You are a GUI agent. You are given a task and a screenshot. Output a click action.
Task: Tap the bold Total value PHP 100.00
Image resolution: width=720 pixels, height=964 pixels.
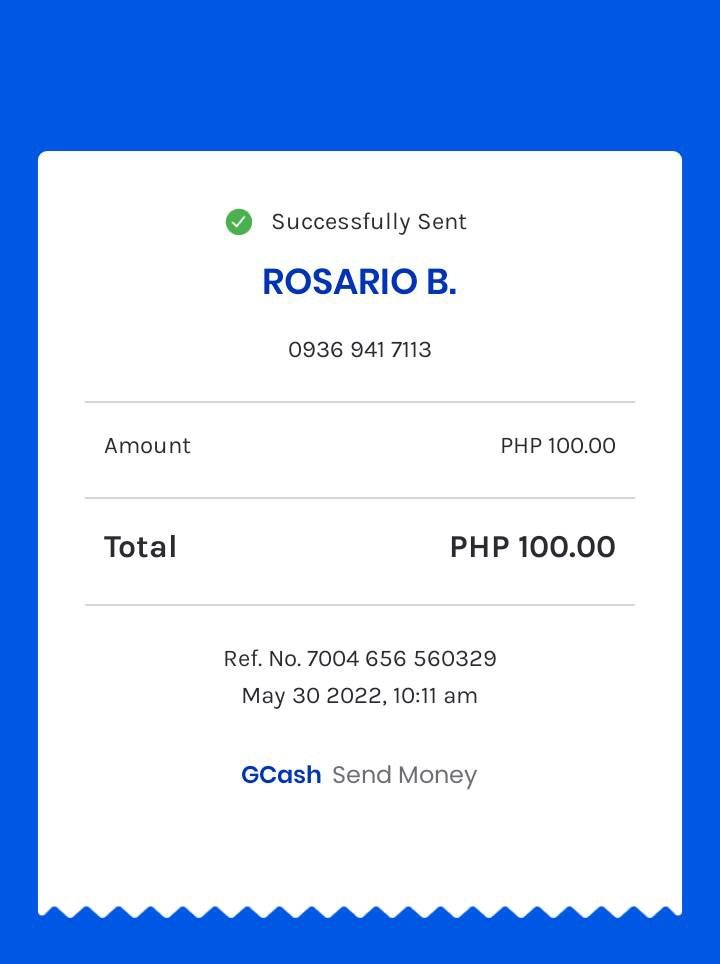coord(532,547)
